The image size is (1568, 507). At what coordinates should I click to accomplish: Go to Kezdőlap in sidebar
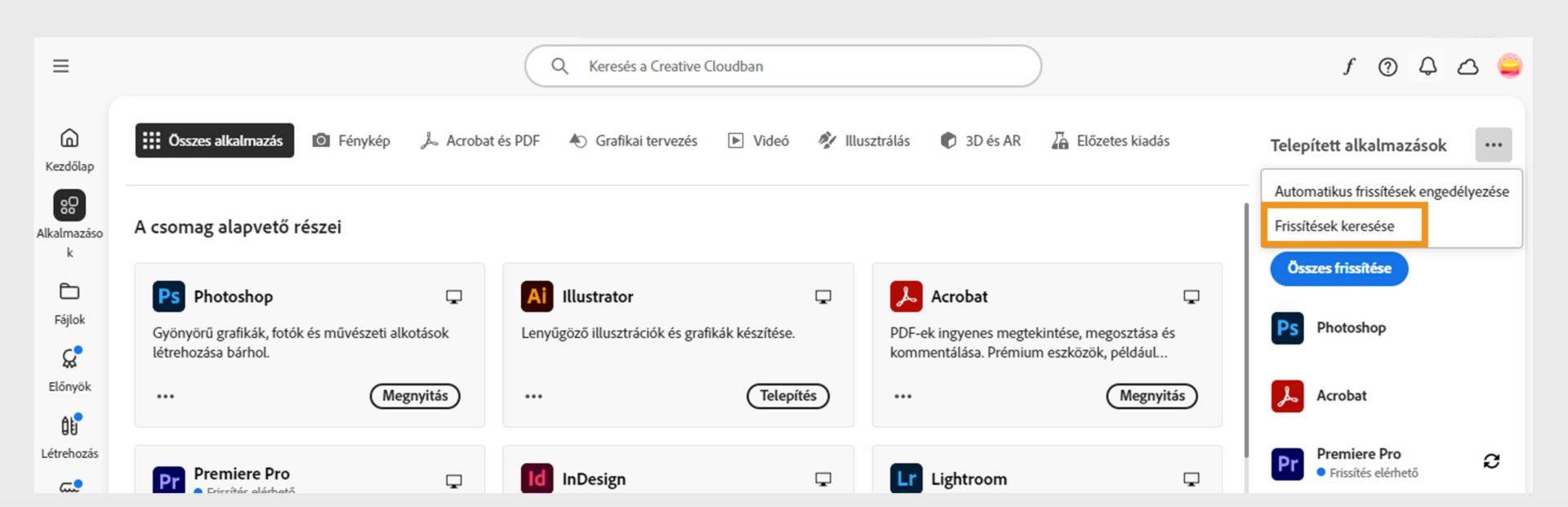point(69,150)
